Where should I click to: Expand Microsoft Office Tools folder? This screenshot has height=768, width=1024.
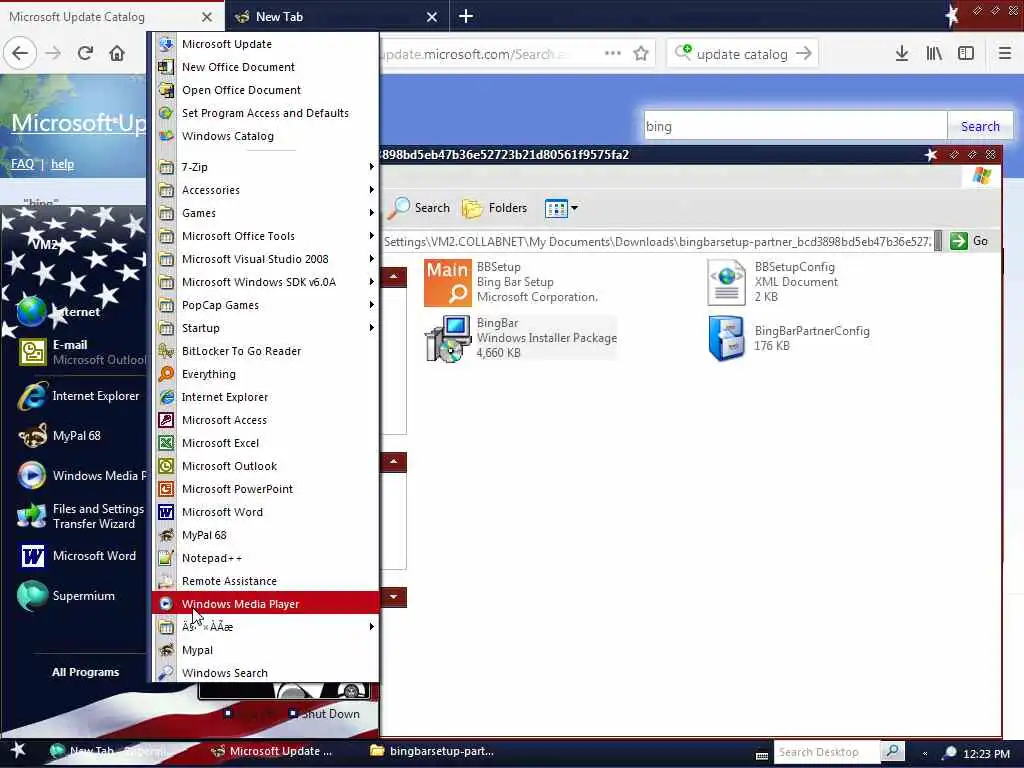(x=265, y=236)
